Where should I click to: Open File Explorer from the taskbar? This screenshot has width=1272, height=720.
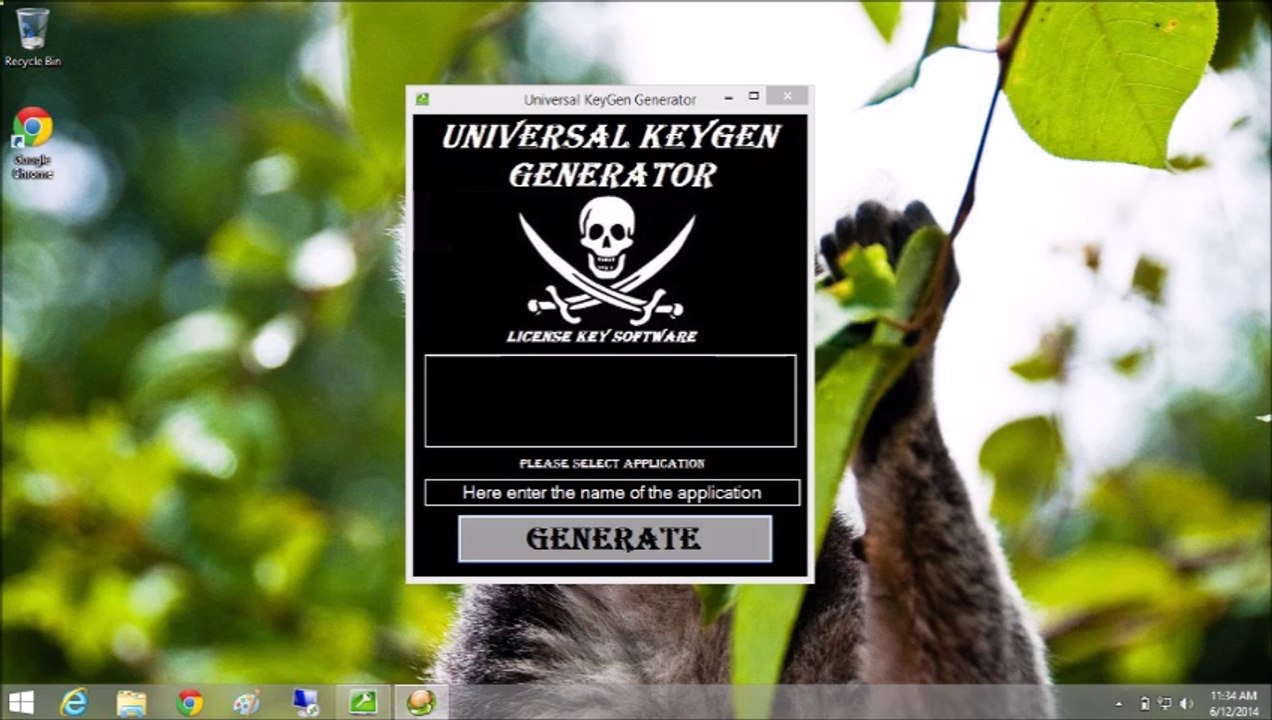pyautogui.click(x=131, y=702)
